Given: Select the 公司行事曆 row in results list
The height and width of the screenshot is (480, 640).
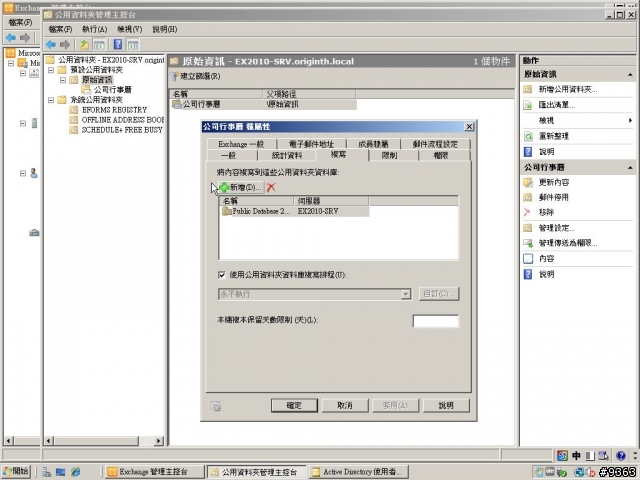Looking at the screenshot, I should click(x=264, y=104).
